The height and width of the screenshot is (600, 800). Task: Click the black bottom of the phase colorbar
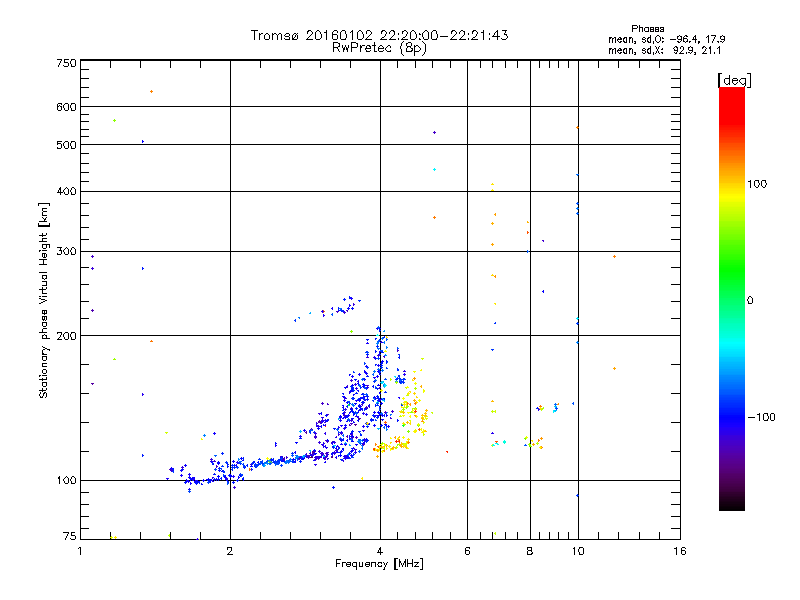point(732,503)
